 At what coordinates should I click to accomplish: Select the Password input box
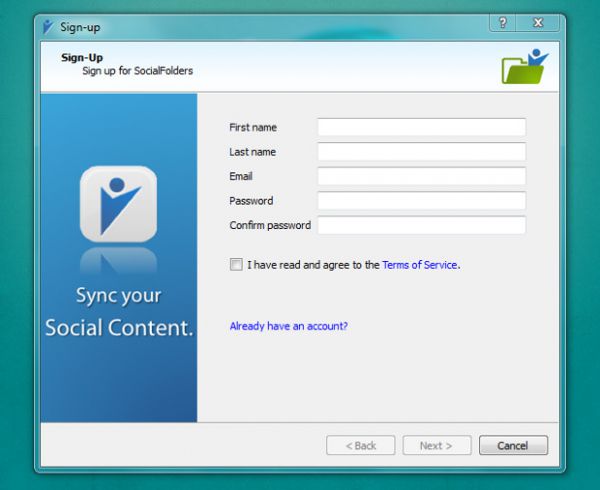(421, 200)
